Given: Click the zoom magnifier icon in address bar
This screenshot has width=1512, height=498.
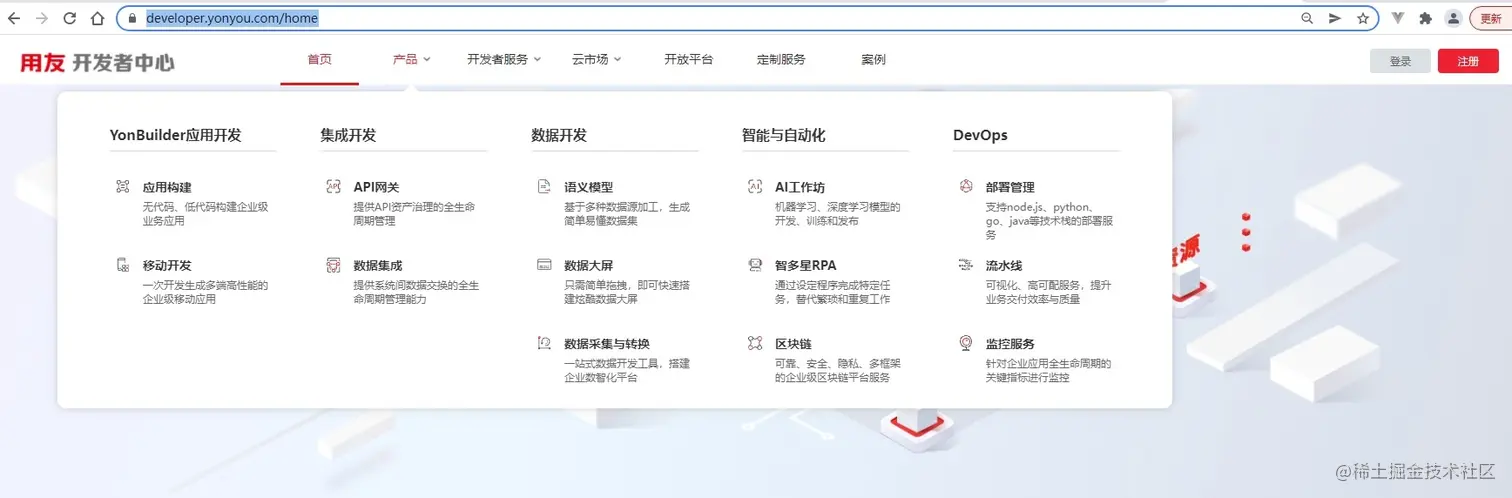Looking at the screenshot, I should [1307, 18].
